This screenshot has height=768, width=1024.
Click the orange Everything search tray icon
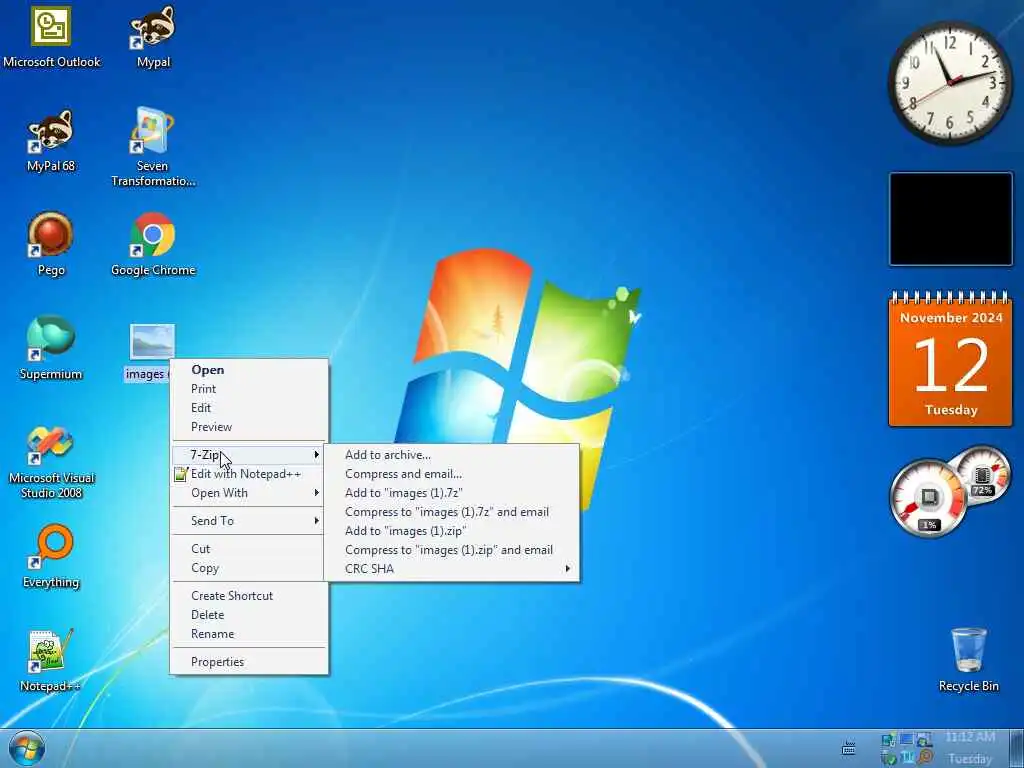tap(925, 758)
